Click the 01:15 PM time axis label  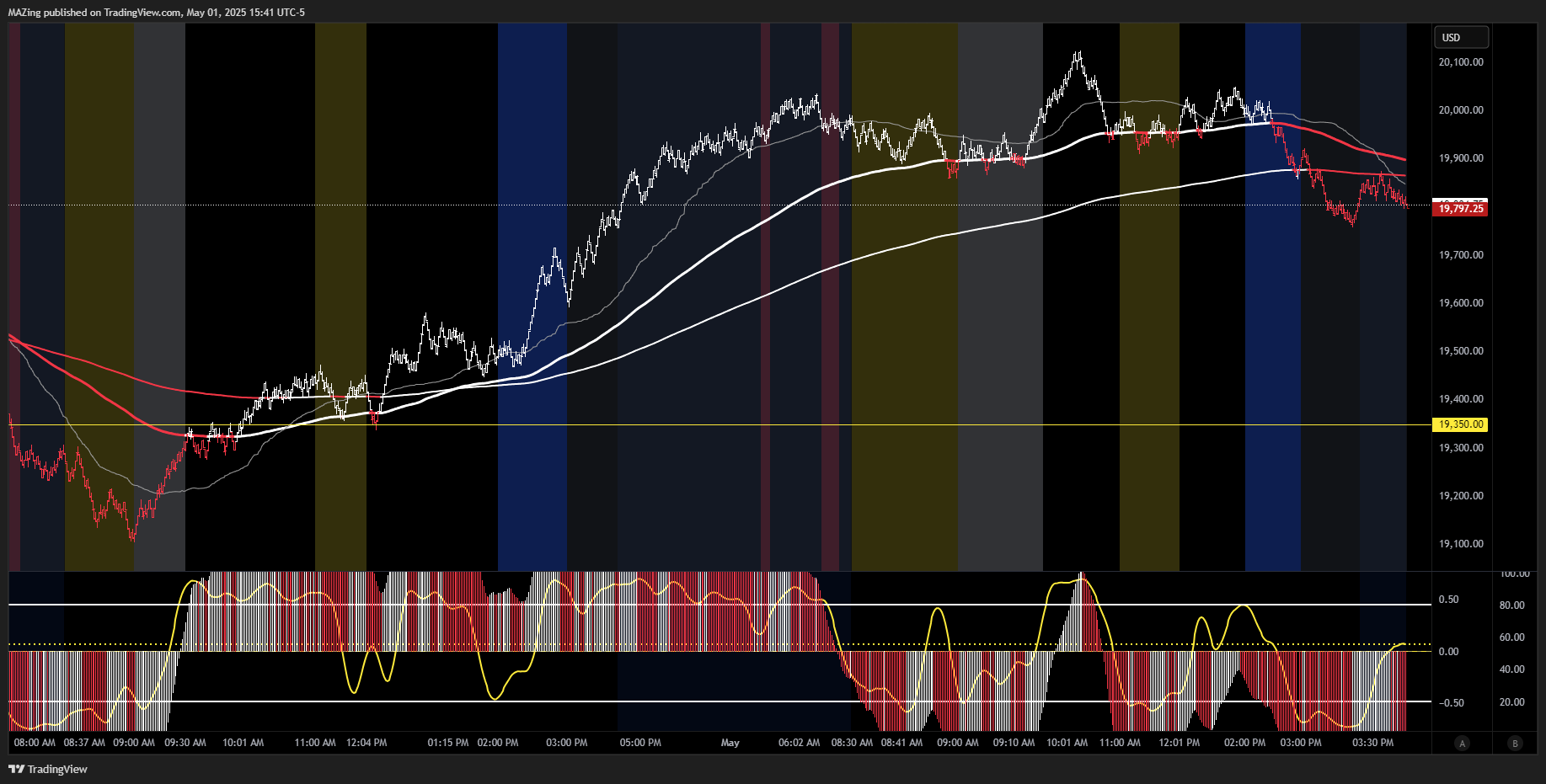[x=448, y=743]
